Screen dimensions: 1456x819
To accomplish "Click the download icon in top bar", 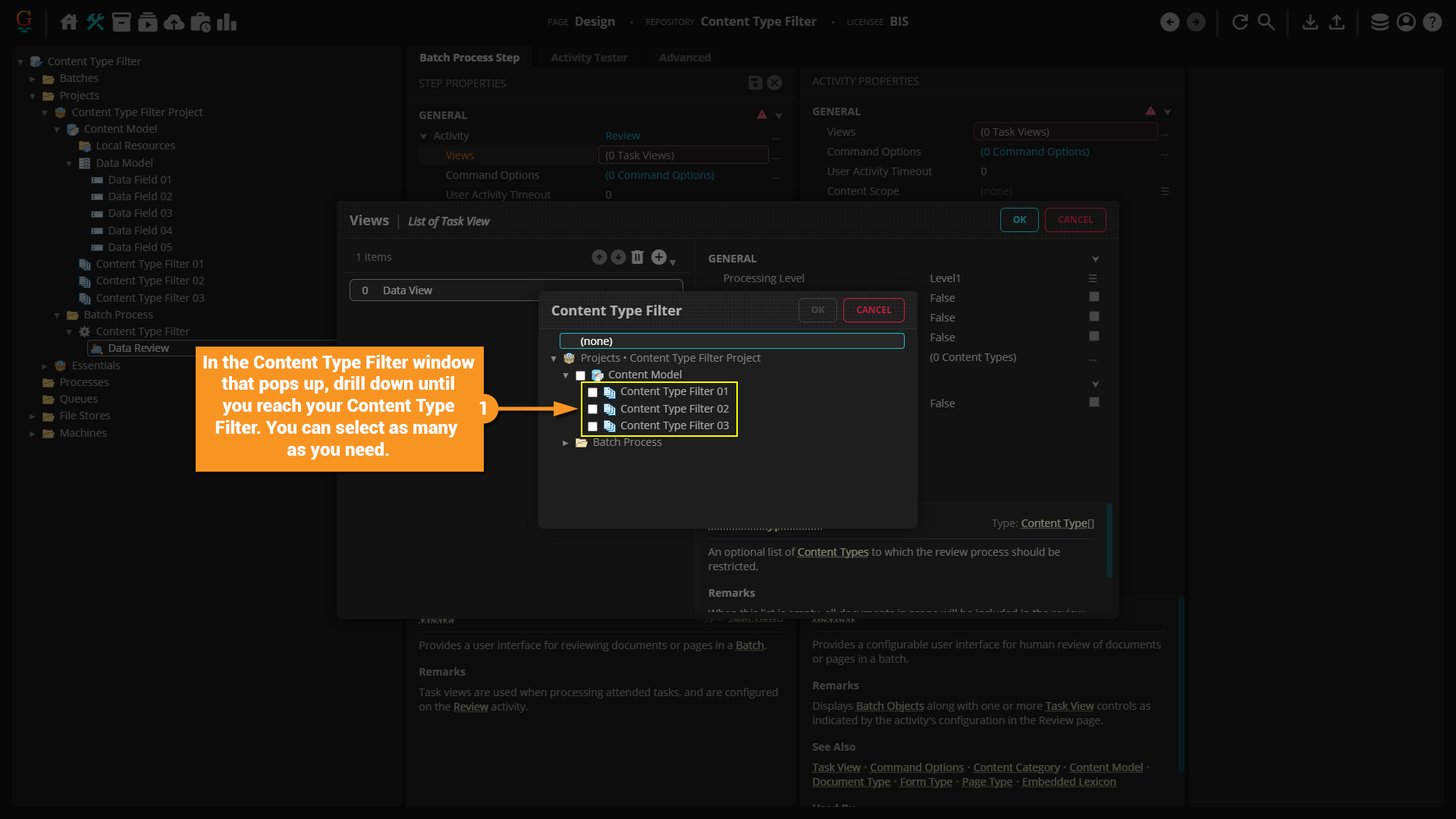I will click(x=1310, y=22).
